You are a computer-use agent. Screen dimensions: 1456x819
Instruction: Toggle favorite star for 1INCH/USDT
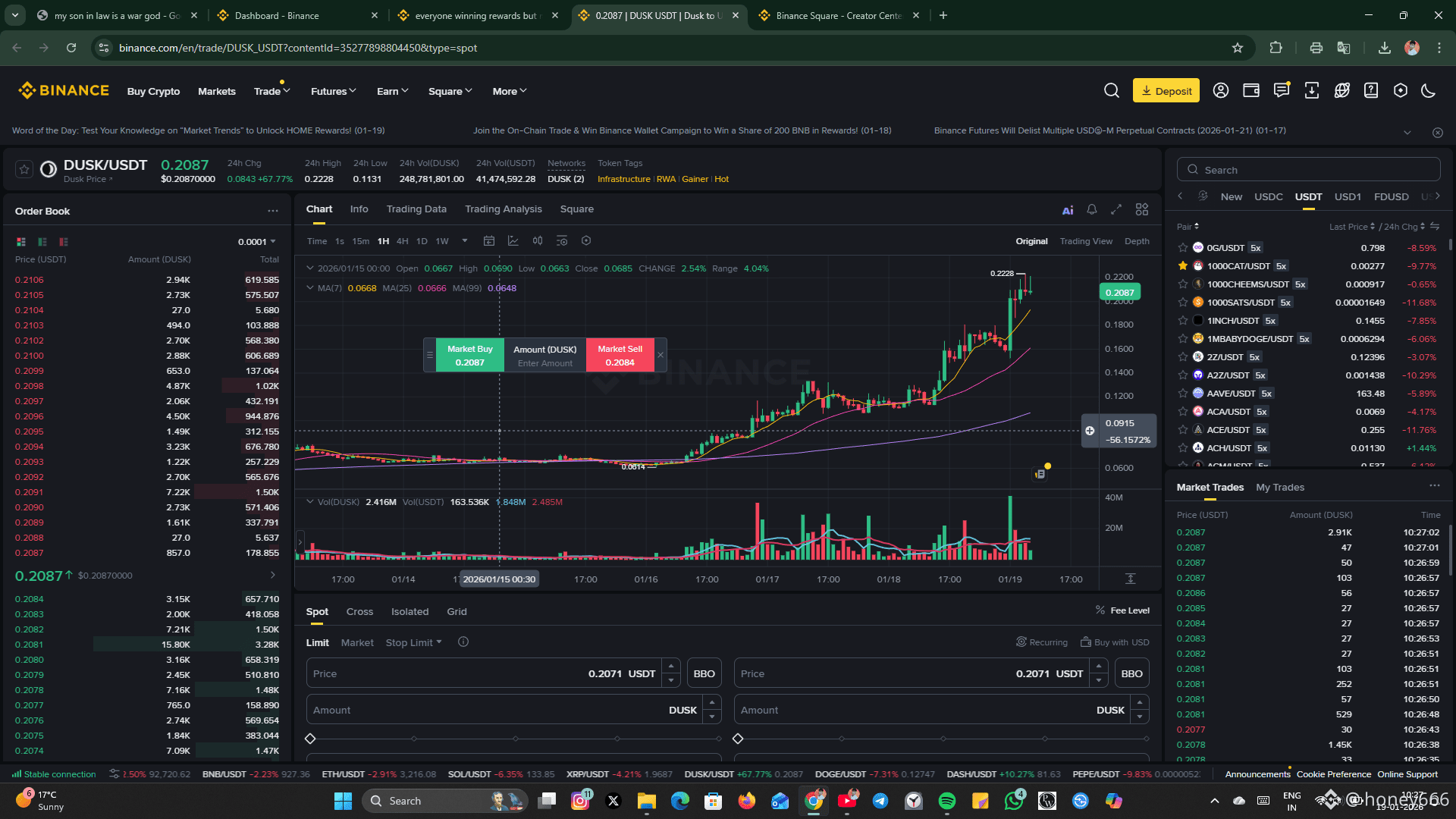point(1183,321)
